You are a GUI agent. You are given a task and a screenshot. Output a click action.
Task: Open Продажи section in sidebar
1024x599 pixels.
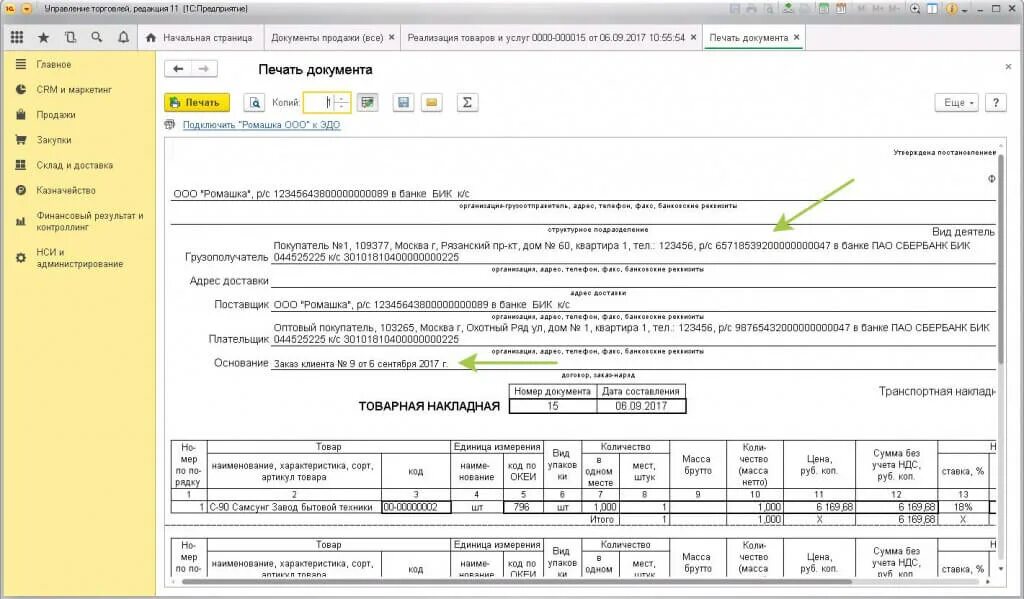click(78, 114)
